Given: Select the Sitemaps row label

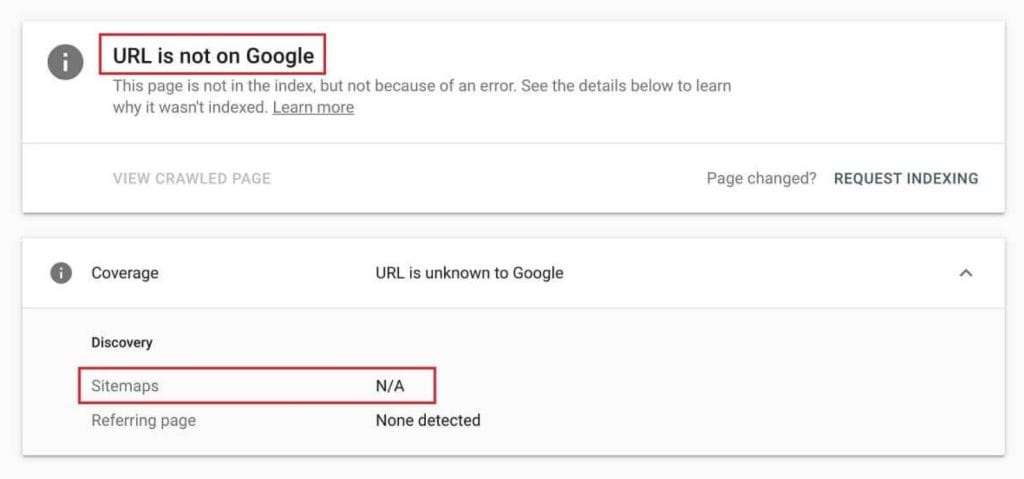Looking at the screenshot, I should click(125, 385).
